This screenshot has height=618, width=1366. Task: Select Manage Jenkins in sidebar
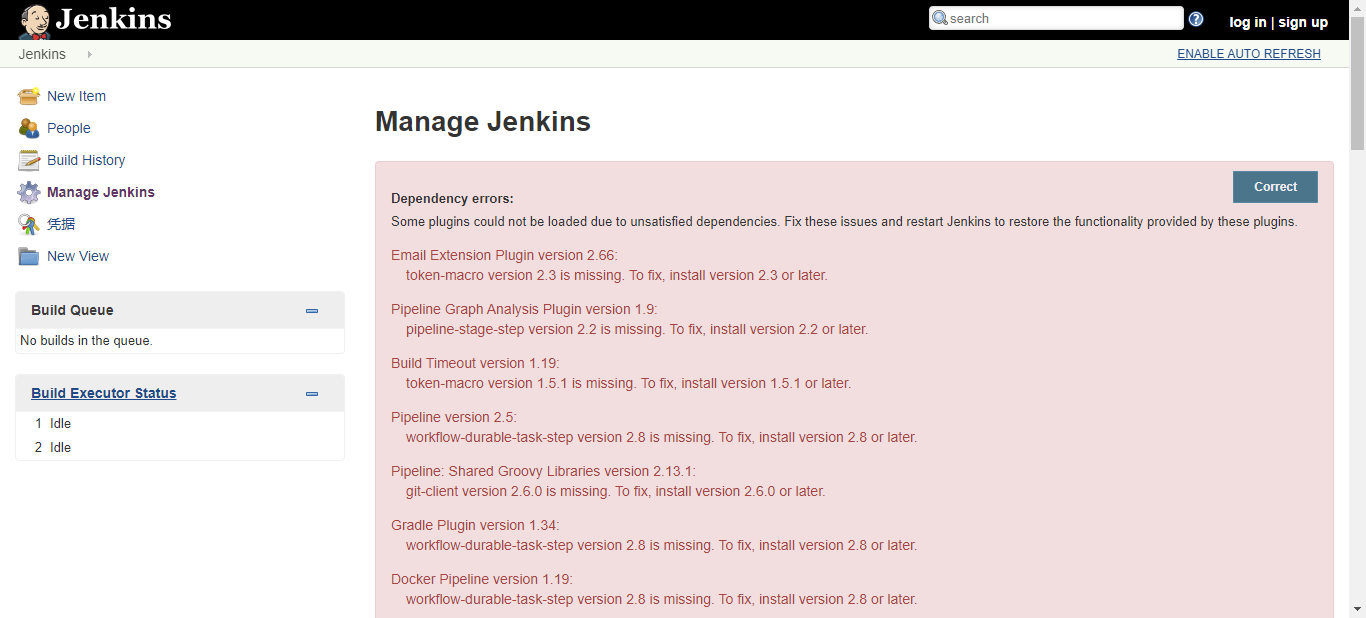101,192
